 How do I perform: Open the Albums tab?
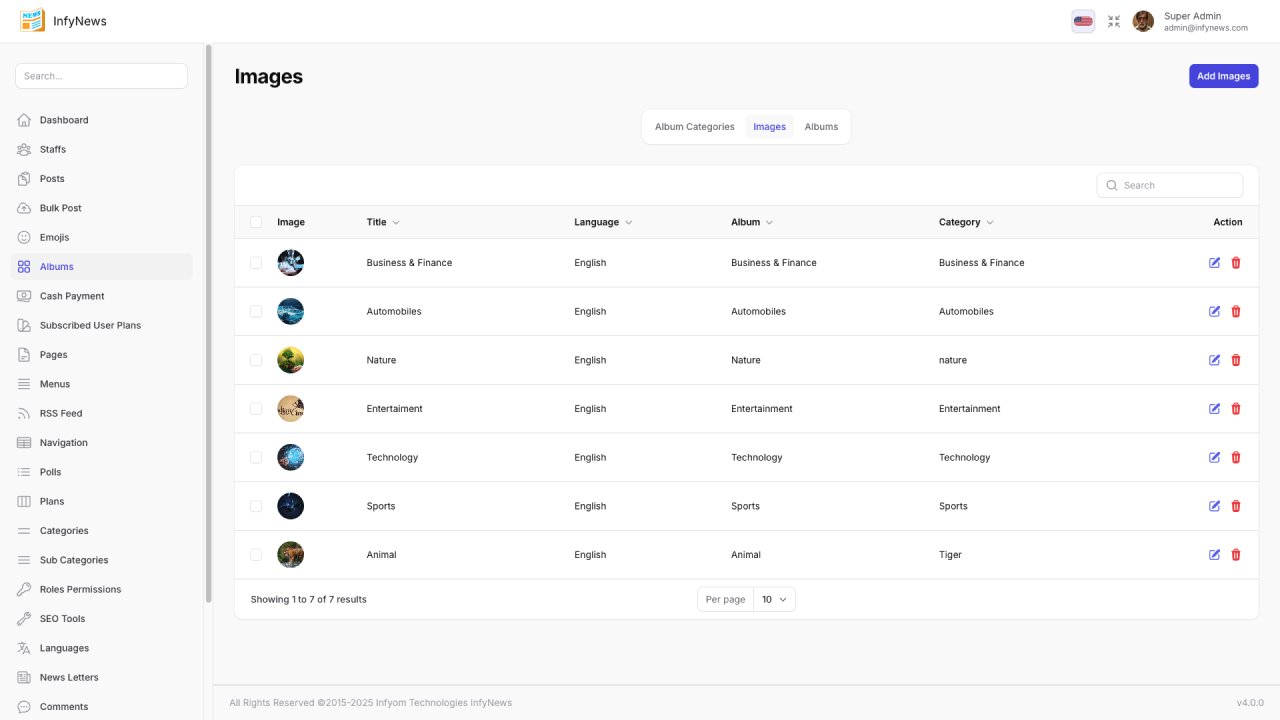pos(821,127)
